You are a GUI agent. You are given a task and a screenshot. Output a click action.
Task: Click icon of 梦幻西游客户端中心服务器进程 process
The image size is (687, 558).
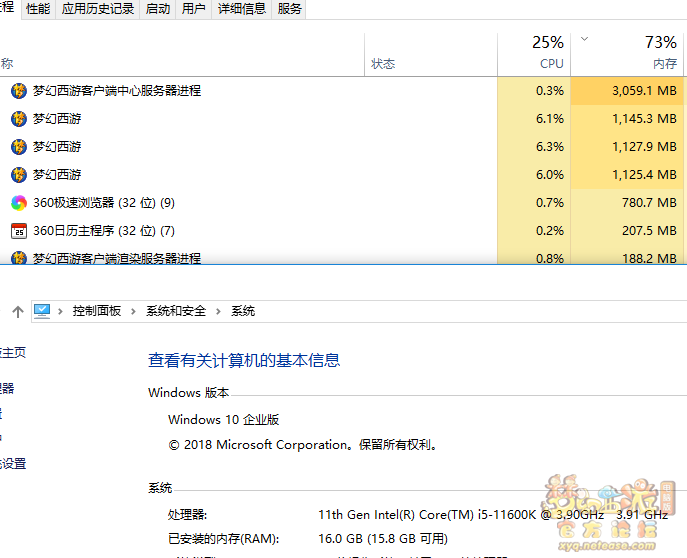tap(19, 91)
